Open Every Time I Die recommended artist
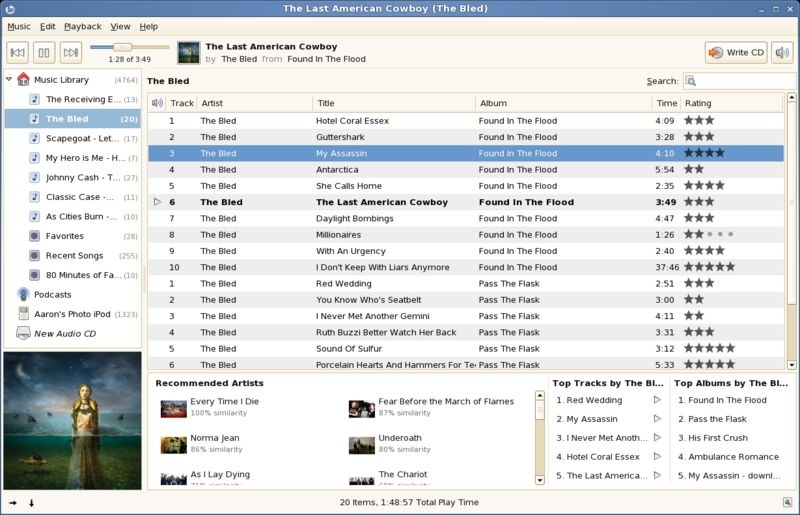Viewport: 800px width, 515px height. (x=224, y=401)
